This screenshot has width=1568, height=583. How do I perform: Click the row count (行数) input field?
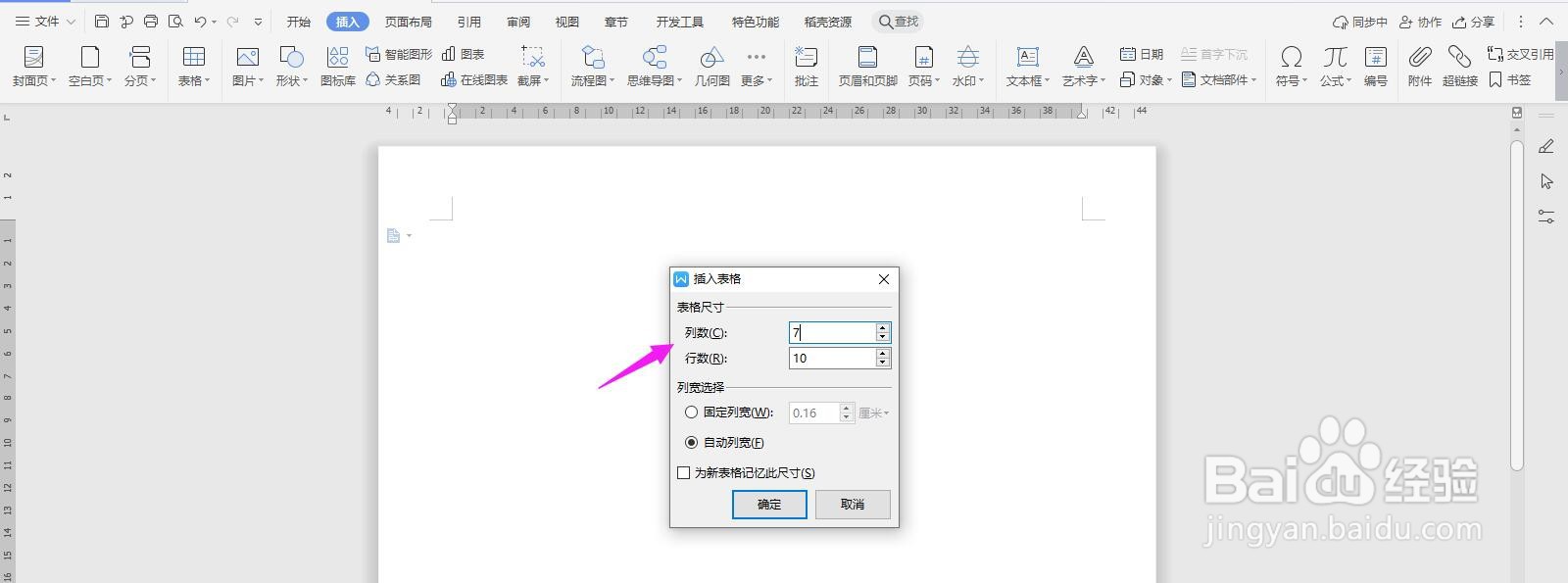[832, 359]
